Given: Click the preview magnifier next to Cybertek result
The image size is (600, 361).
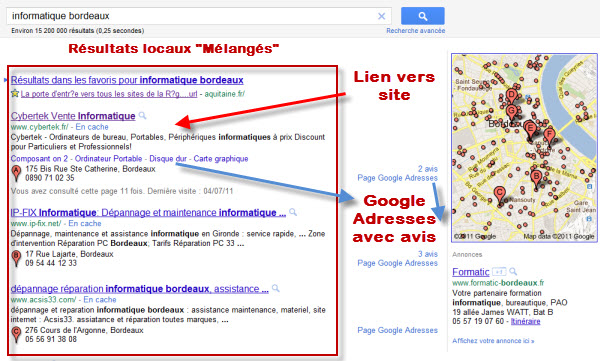Looking at the screenshot, I should point(142,115).
